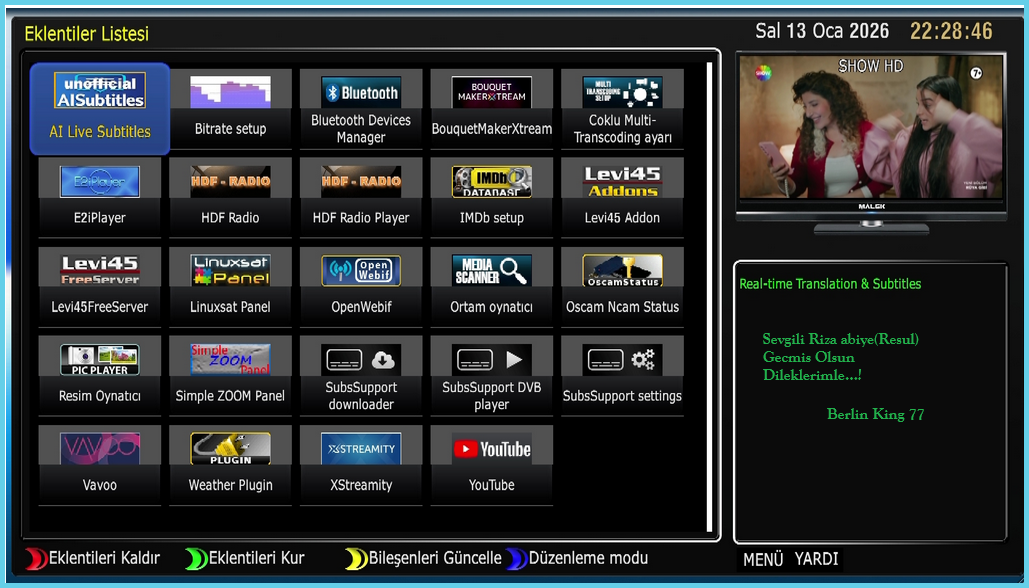Screen dimensions: 1029x588
Task: Open the Ortam oynatıcı media scanner
Action: tap(492, 287)
